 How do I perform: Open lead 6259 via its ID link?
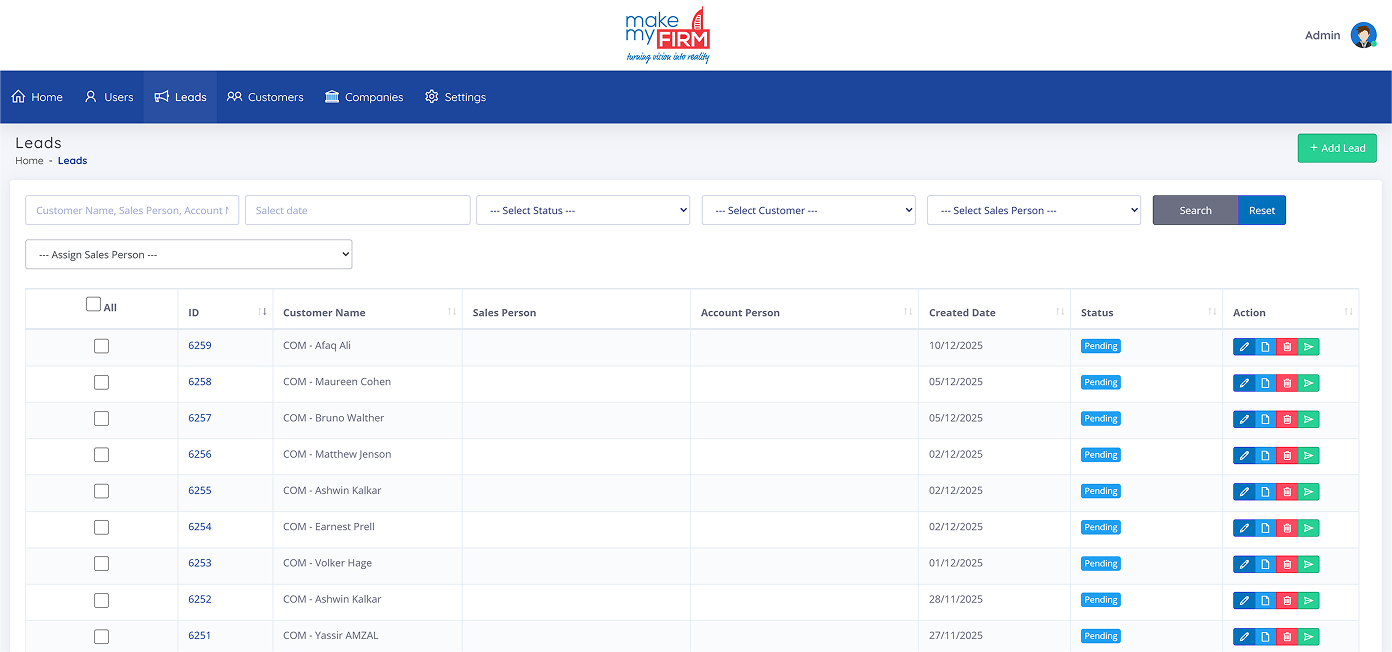[x=199, y=345]
